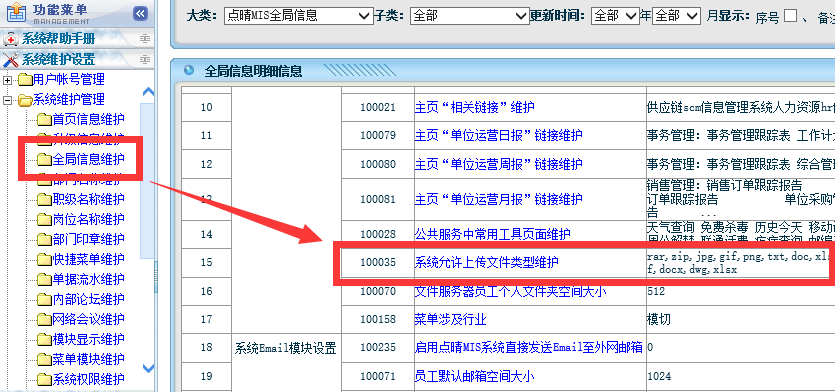Click the 系统维护设置 tools icon
Screen dimensions: 835x392
coord(11,59)
